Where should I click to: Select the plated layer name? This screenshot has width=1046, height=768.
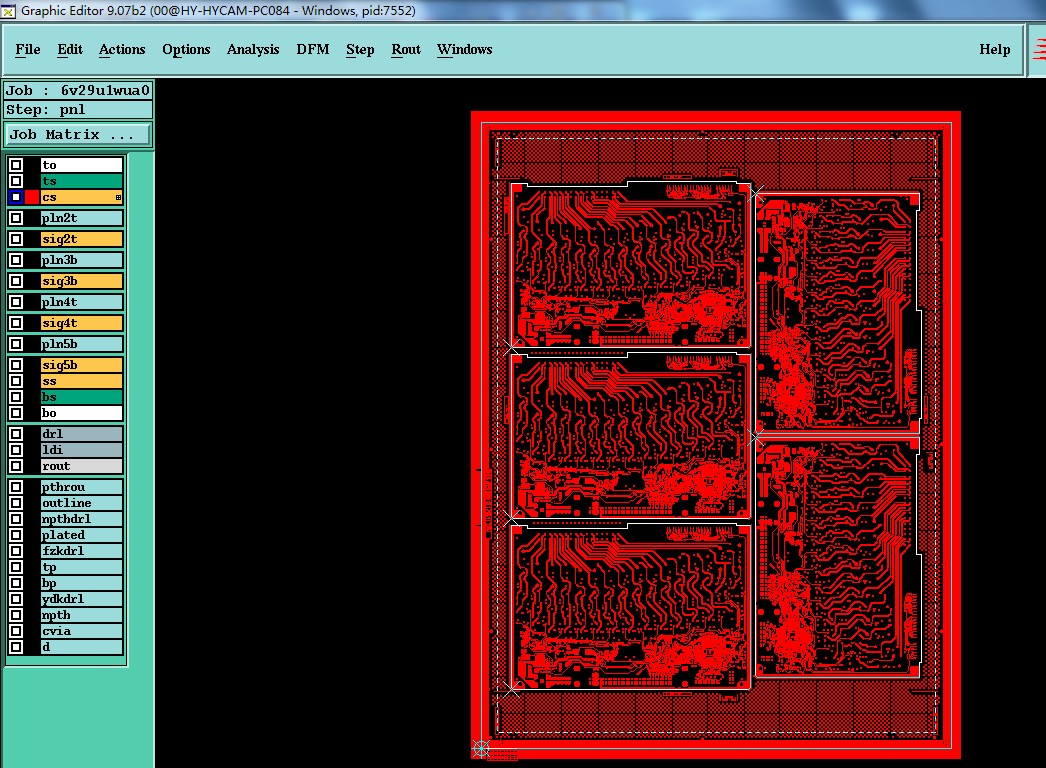pos(81,535)
